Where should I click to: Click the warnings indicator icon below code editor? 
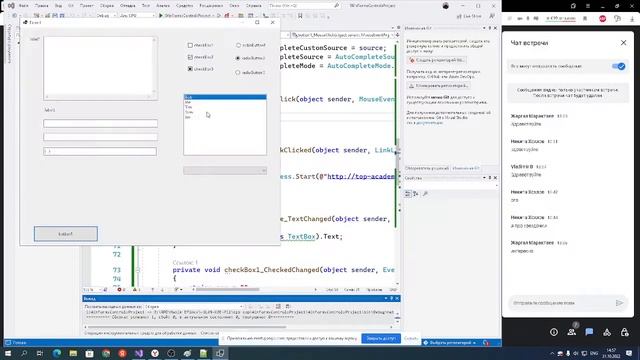(x=136, y=290)
